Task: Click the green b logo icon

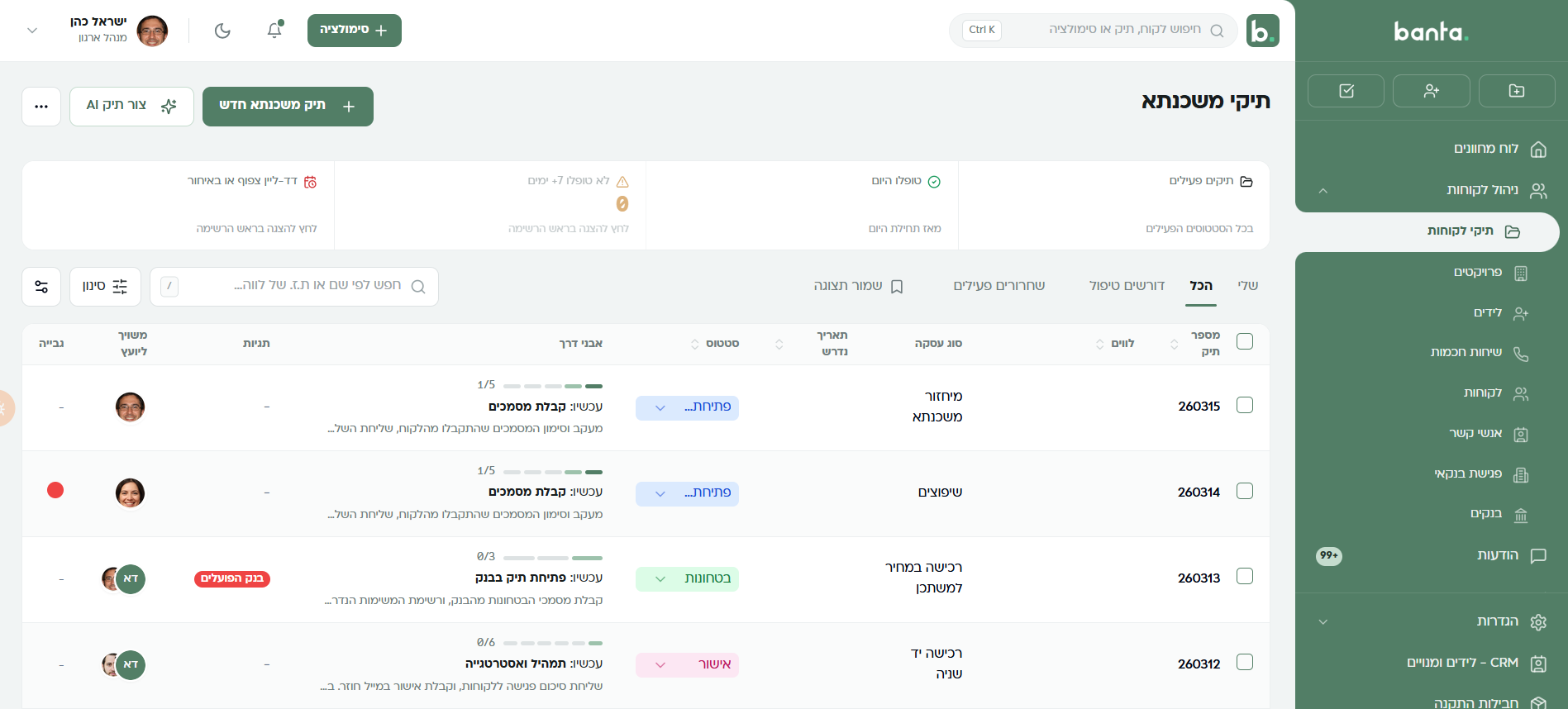Action: [x=1262, y=31]
